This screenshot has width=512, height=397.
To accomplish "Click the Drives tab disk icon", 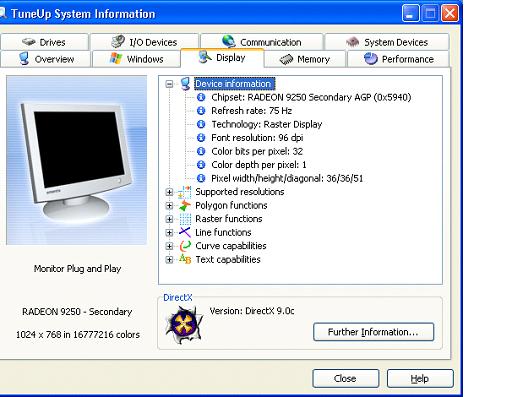I will point(29,42).
